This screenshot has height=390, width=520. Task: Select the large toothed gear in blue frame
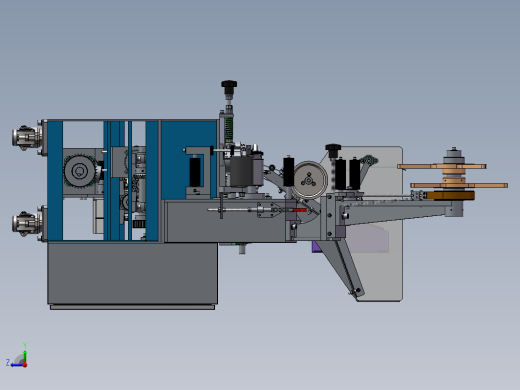pyautogui.click(x=80, y=171)
